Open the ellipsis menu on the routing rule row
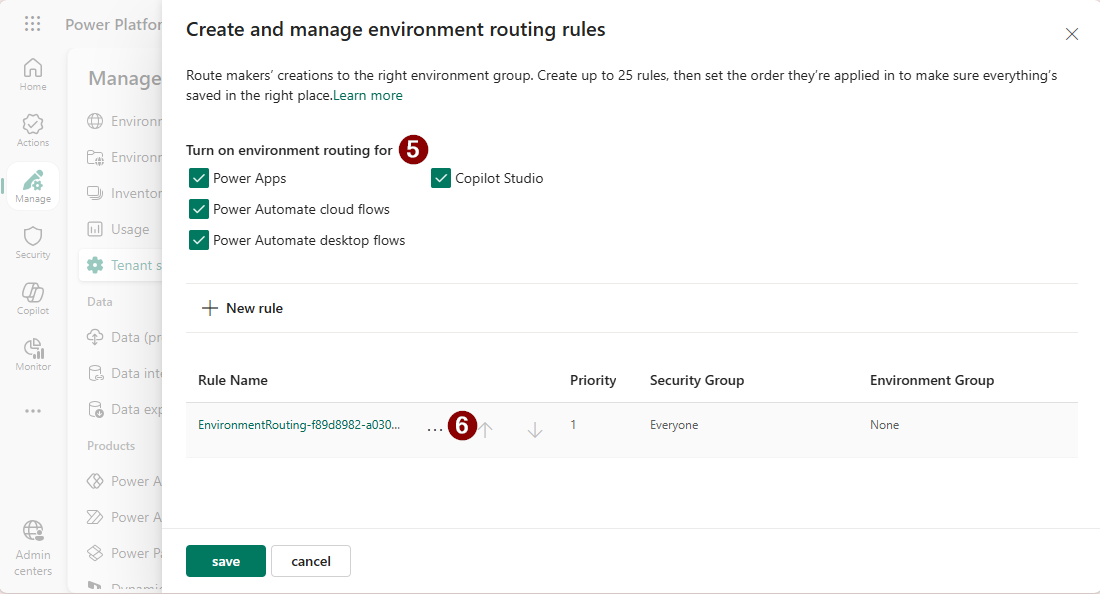 (434, 425)
